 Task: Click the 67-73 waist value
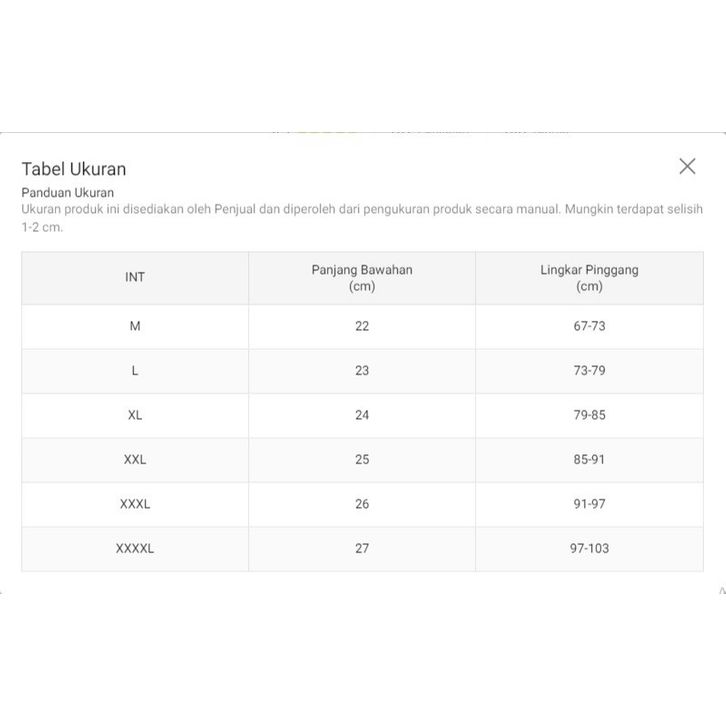pyautogui.click(x=589, y=326)
